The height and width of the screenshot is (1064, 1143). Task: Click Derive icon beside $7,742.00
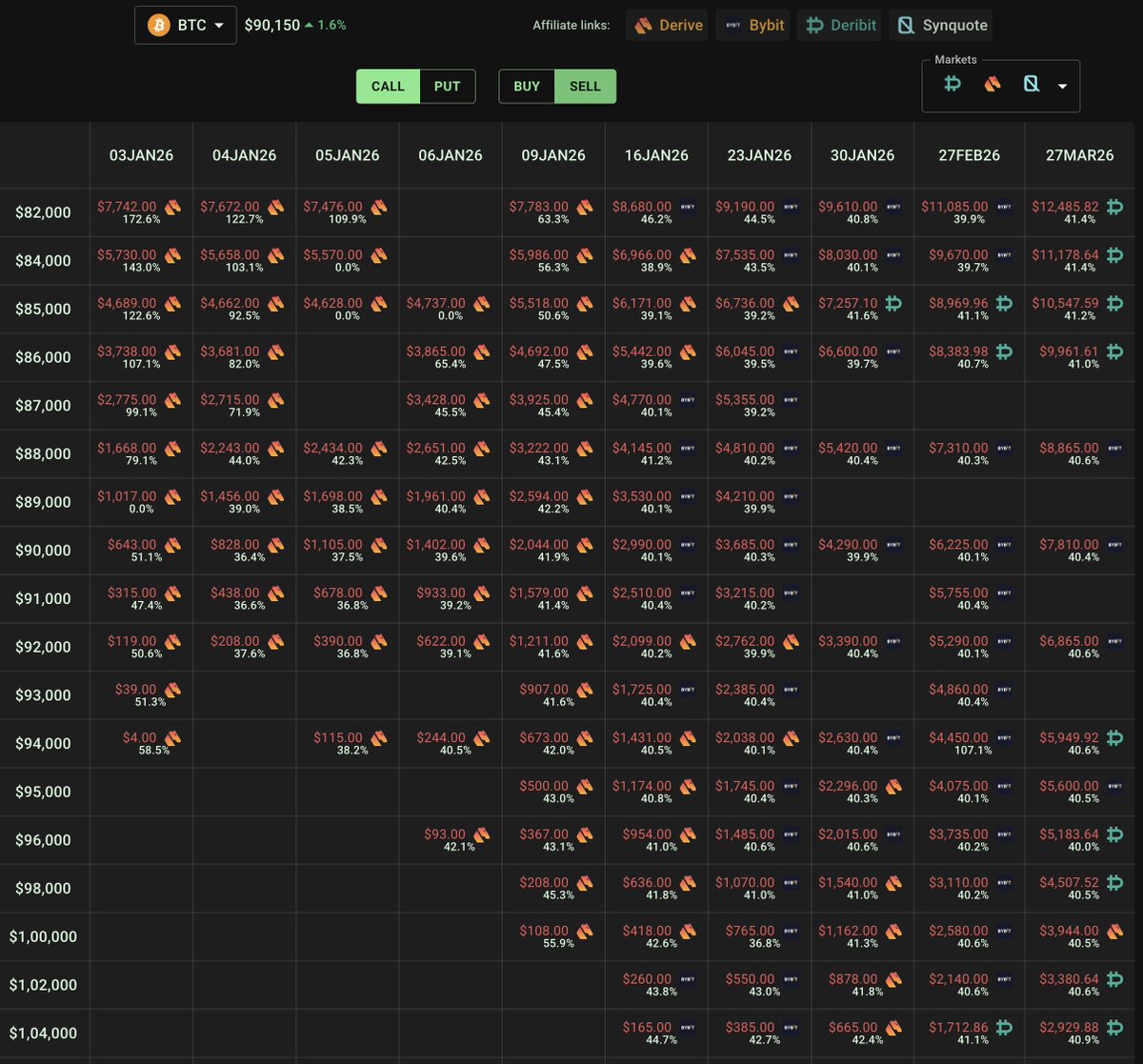pos(172,206)
